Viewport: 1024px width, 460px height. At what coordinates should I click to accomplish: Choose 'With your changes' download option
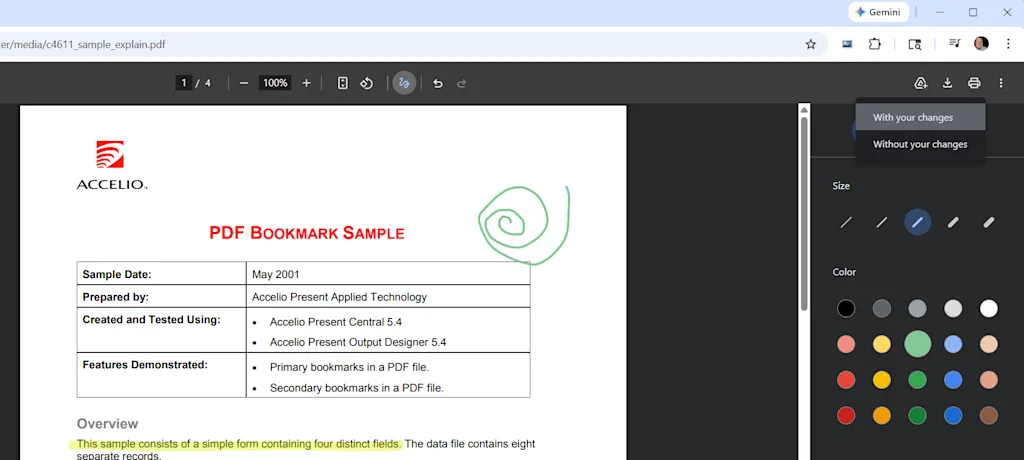(913, 117)
